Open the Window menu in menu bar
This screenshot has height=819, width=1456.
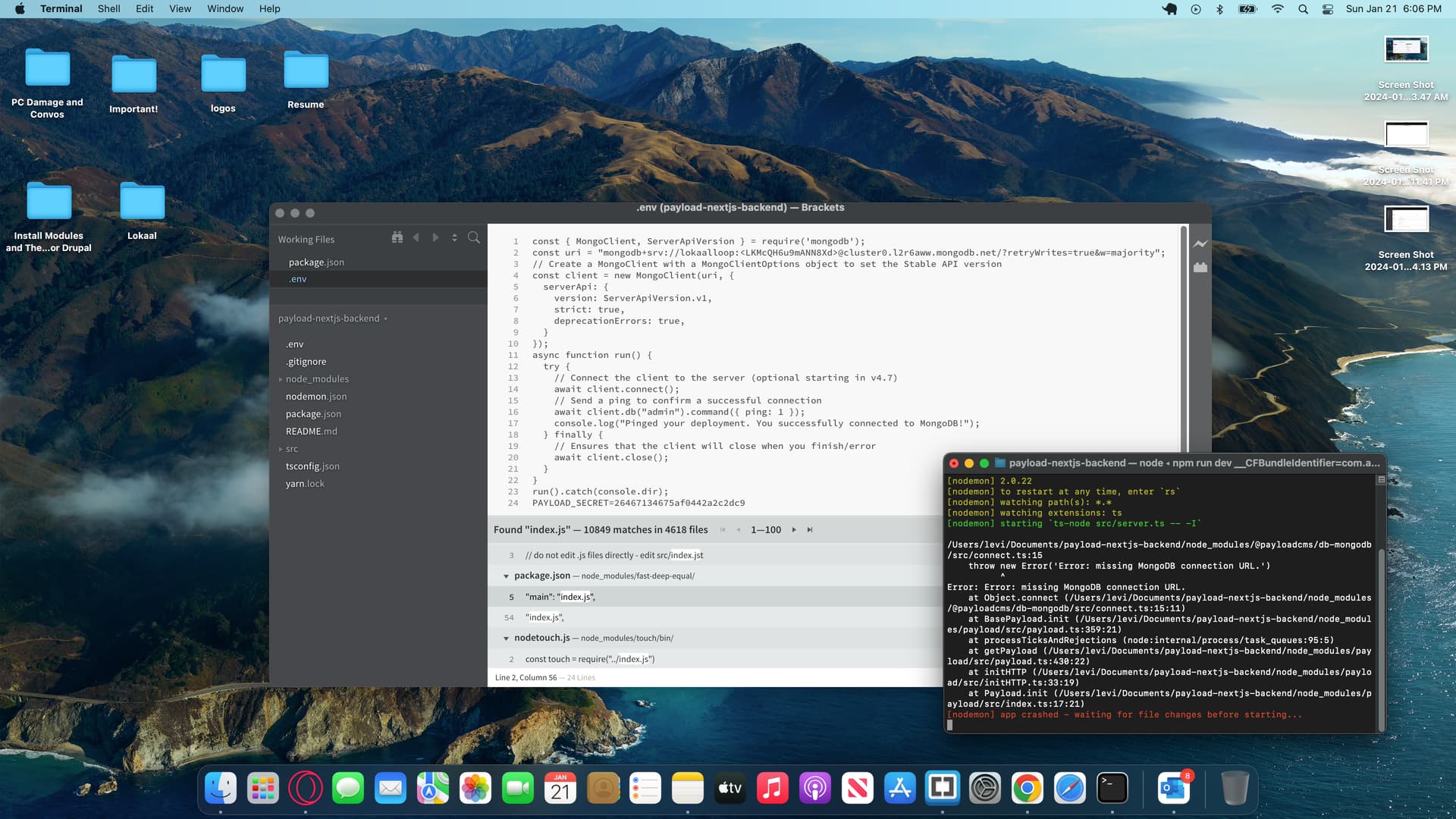(225, 8)
